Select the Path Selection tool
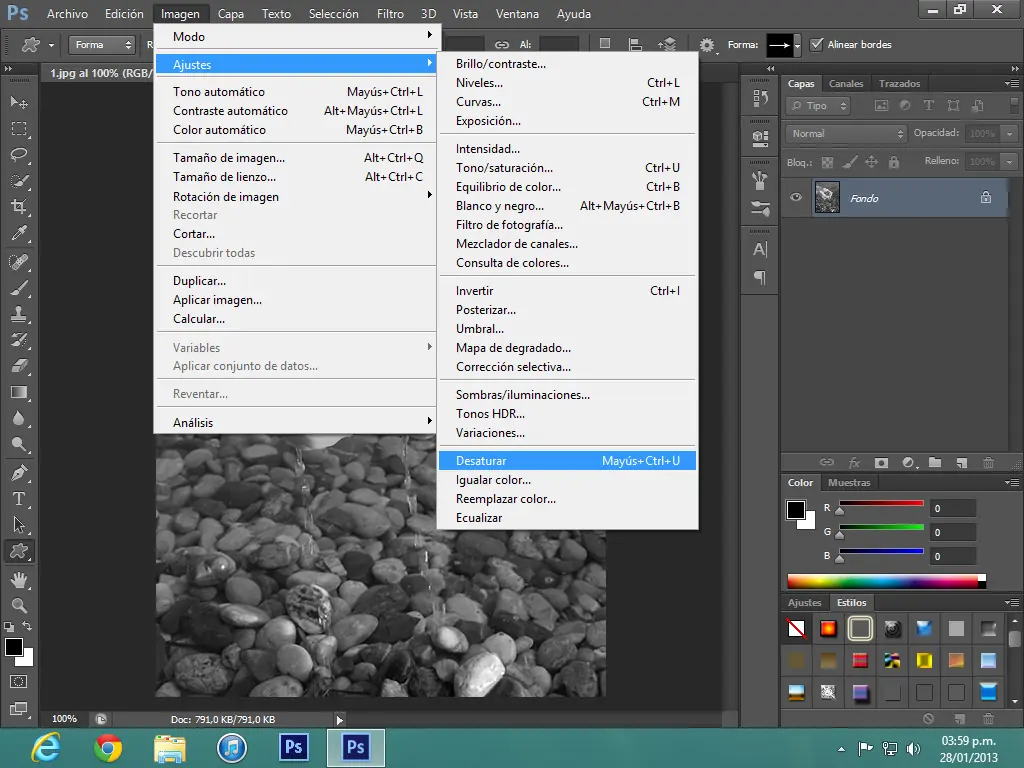The image size is (1024, 768). click(x=19, y=525)
